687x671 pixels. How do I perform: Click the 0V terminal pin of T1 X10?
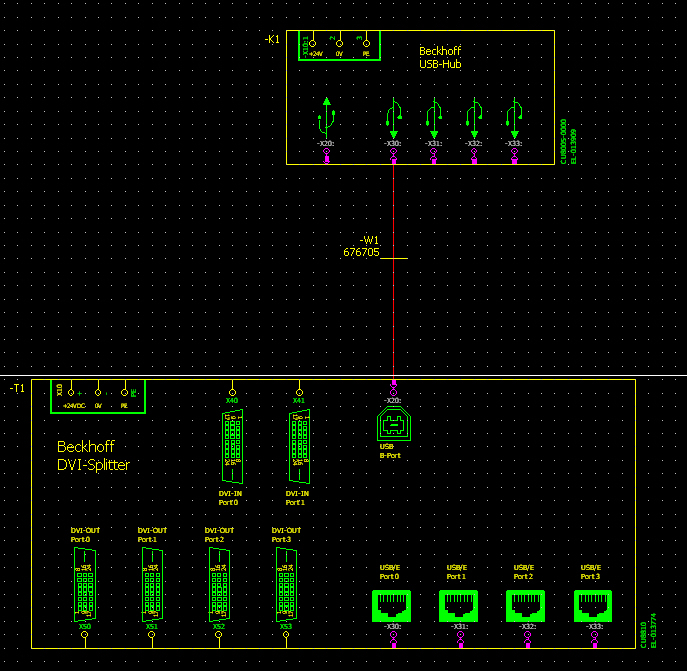point(98,392)
